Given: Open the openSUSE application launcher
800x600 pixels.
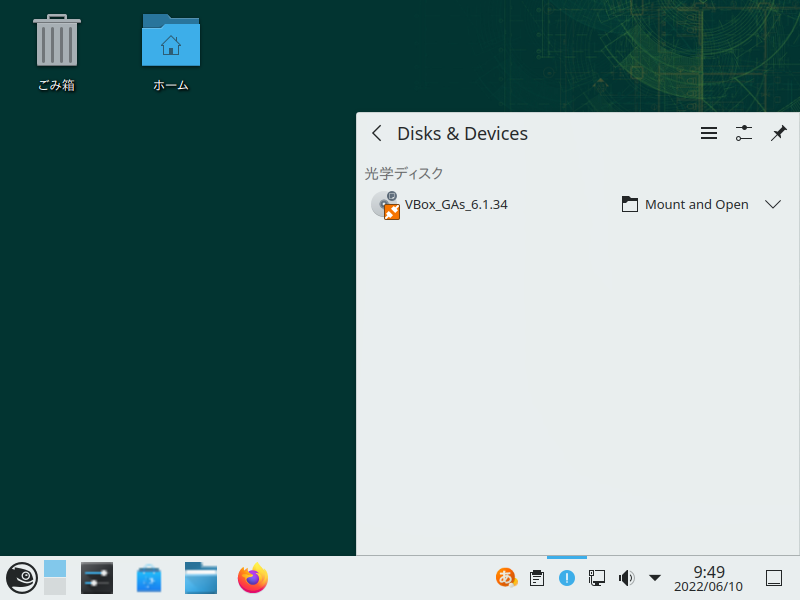Looking at the screenshot, I should pos(21,578).
